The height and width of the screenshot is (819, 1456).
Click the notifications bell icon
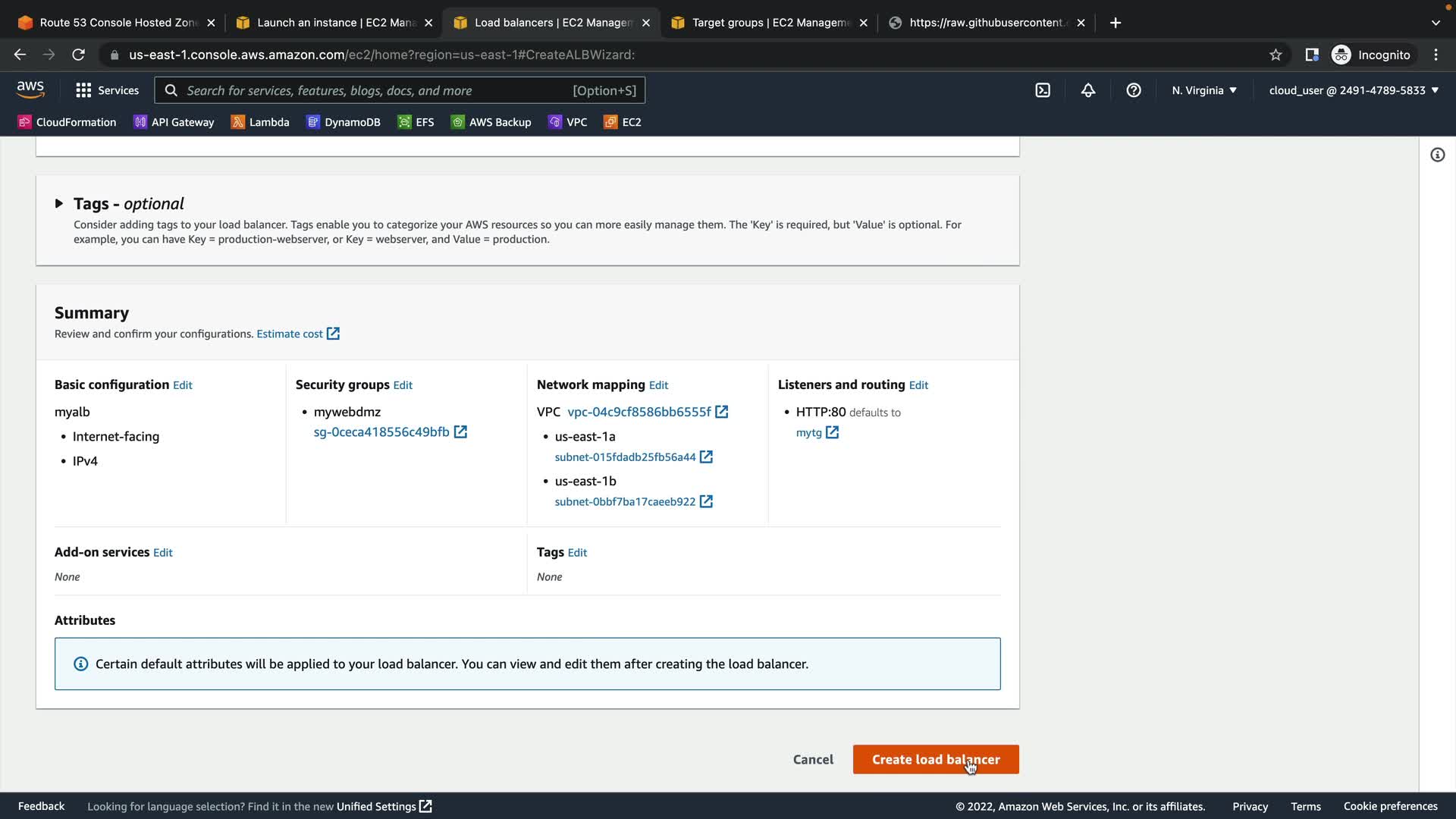pos(1088,90)
